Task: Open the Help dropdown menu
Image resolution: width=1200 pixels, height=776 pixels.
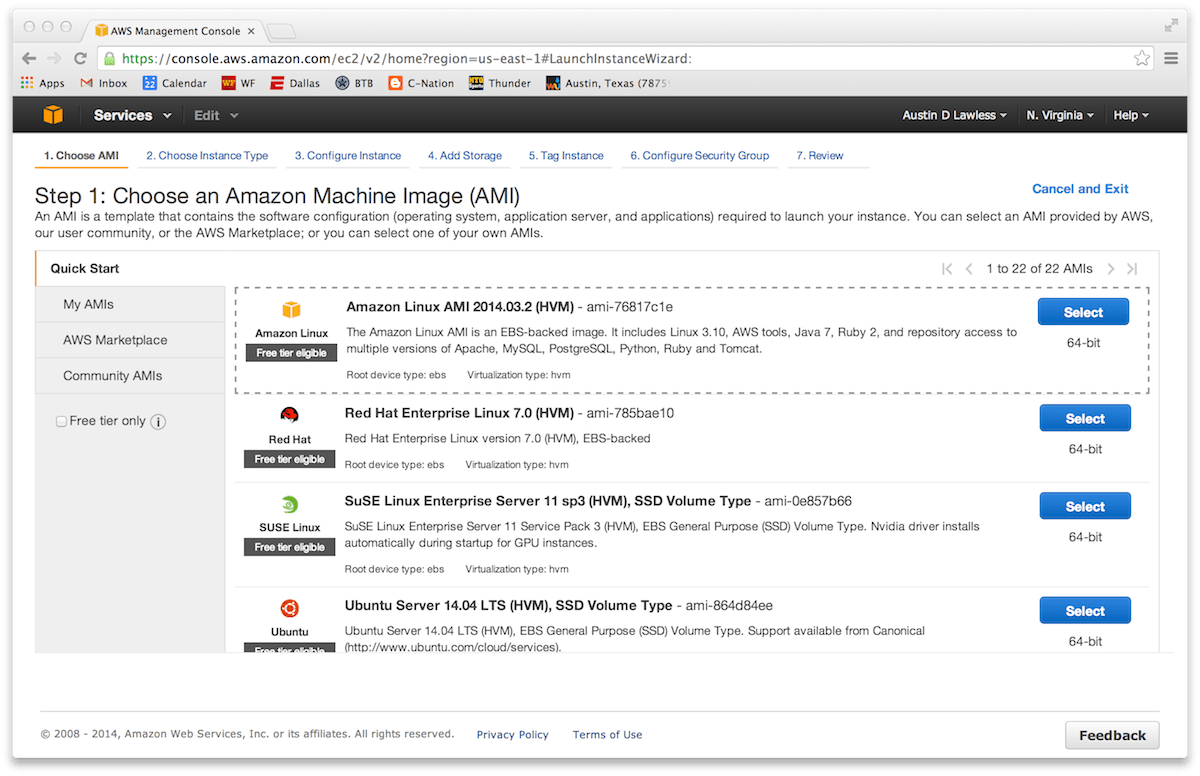Action: pos(1131,115)
